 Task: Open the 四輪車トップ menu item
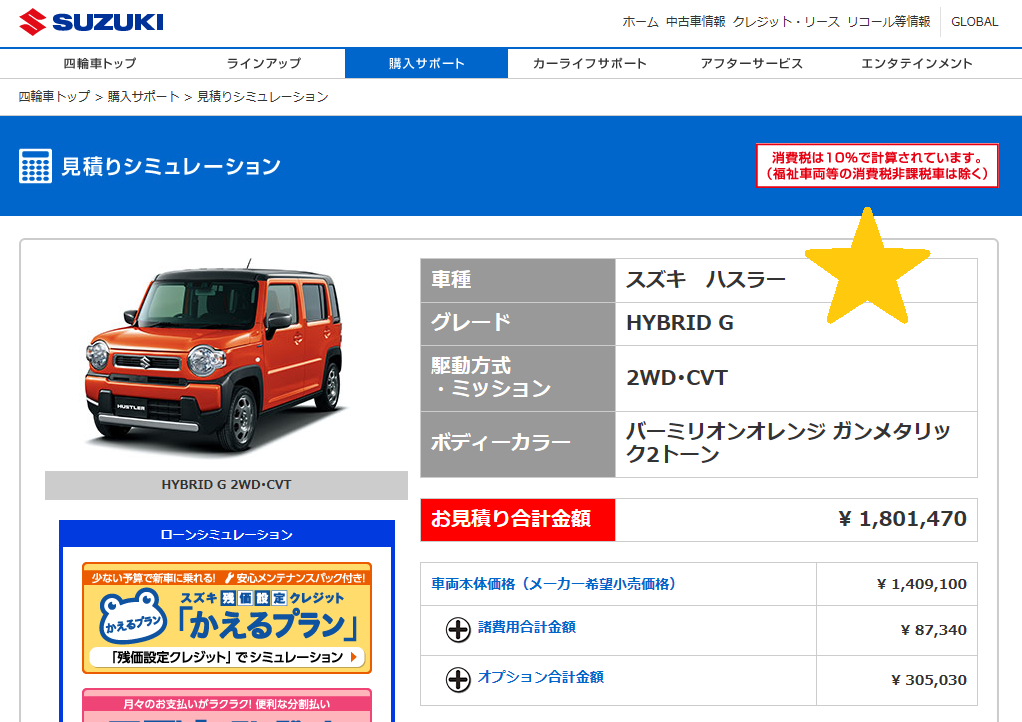pyautogui.click(x=100, y=63)
